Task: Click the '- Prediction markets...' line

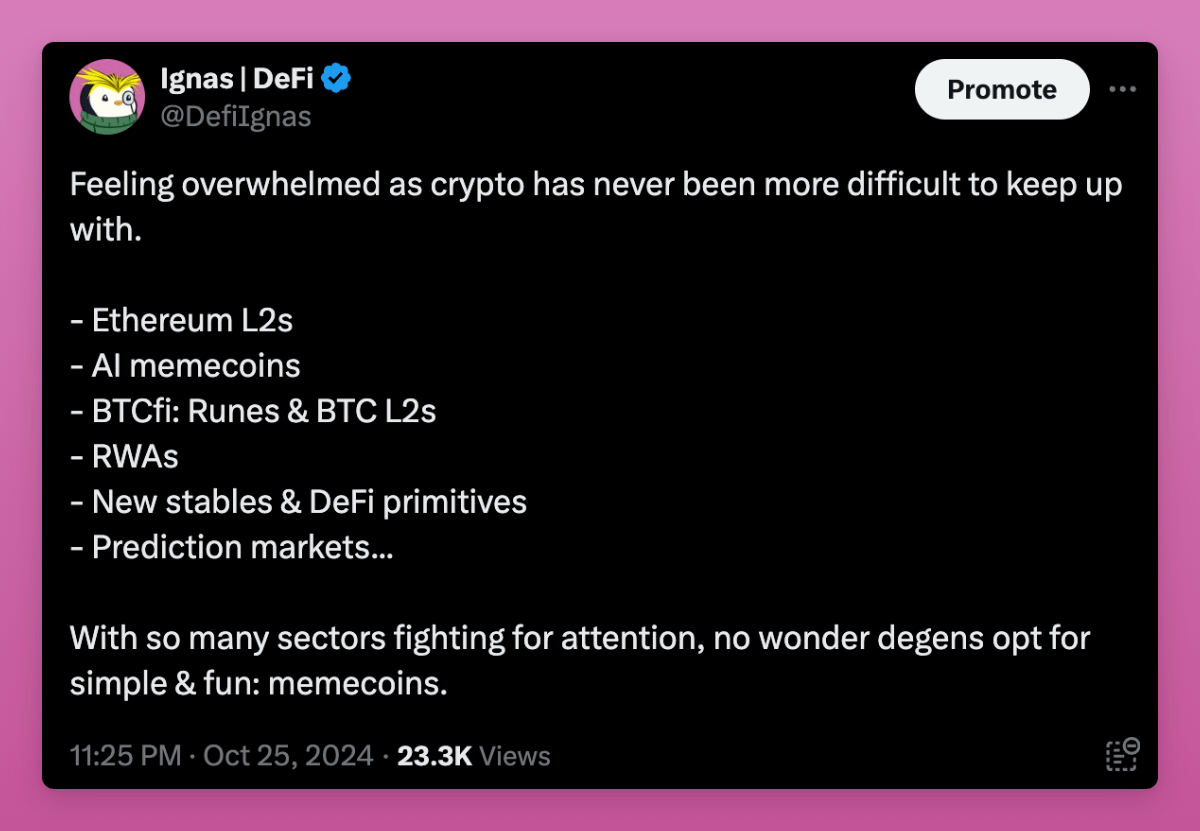Action: coord(232,548)
